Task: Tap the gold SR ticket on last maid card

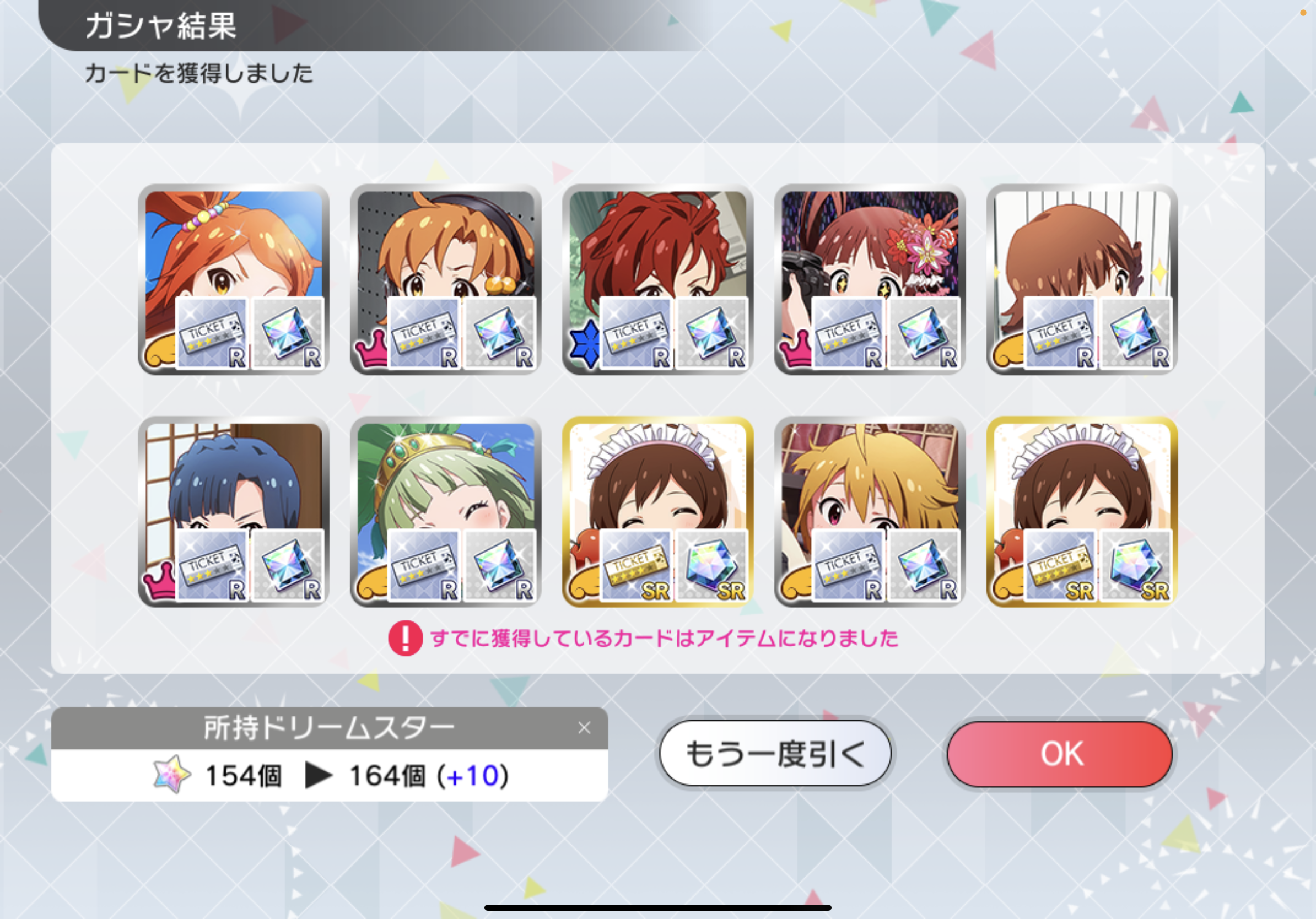Action: [x=1060, y=565]
